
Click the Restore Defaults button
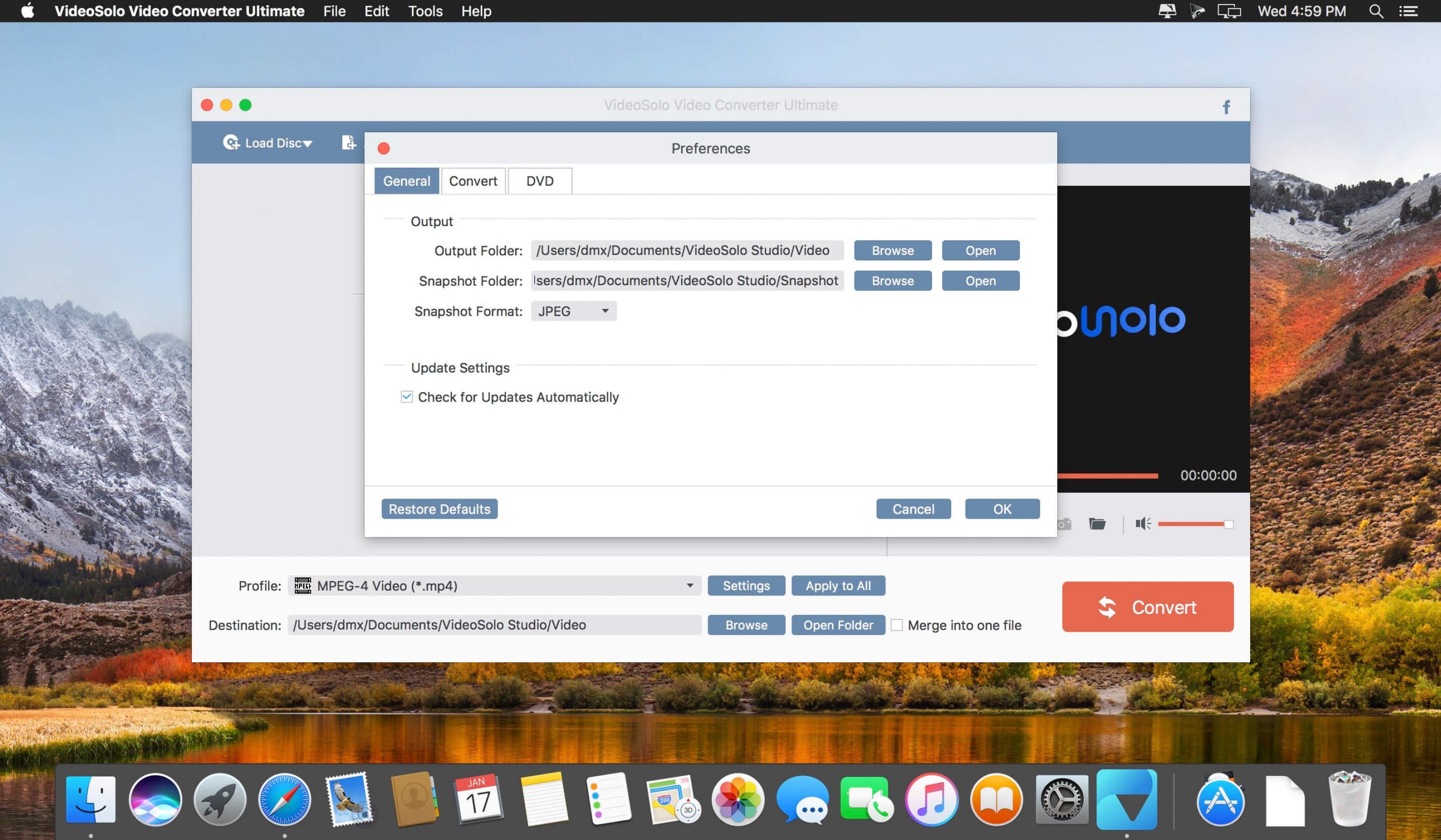(x=439, y=509)
